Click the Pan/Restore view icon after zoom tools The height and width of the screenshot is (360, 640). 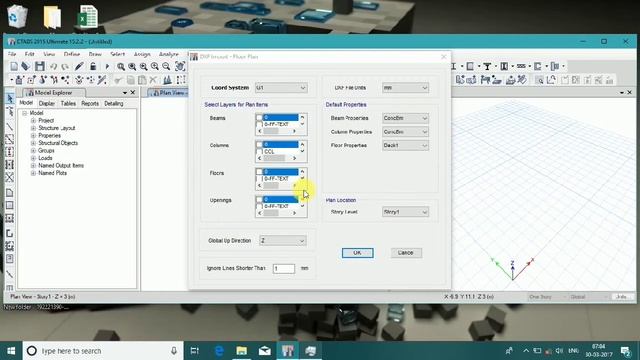180,66
